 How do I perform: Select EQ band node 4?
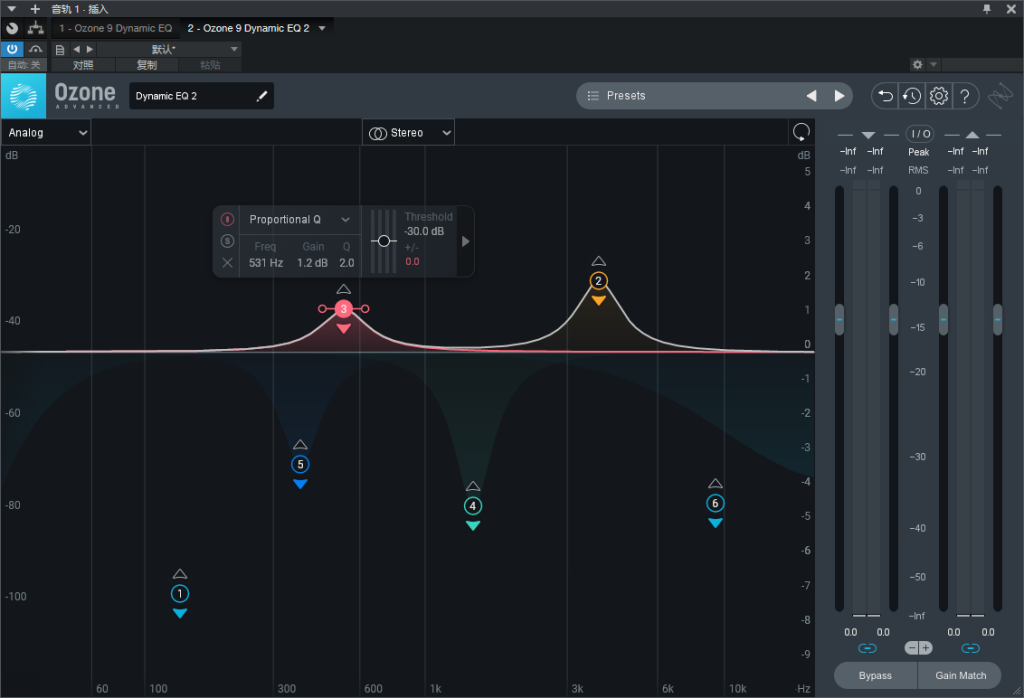[x=473, y=506]
